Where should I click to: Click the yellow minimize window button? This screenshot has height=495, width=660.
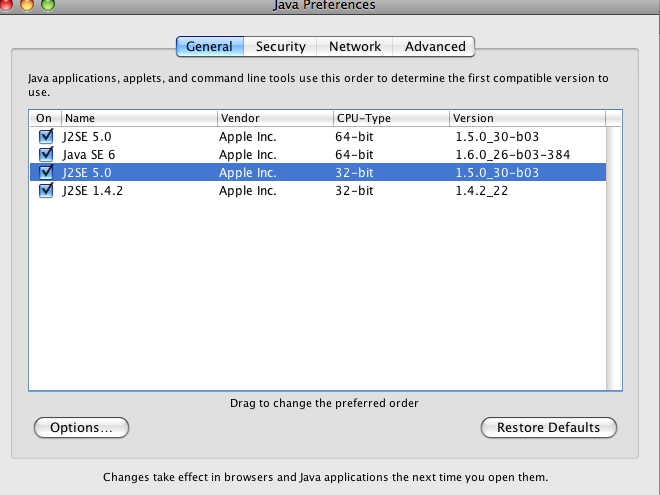27,4
